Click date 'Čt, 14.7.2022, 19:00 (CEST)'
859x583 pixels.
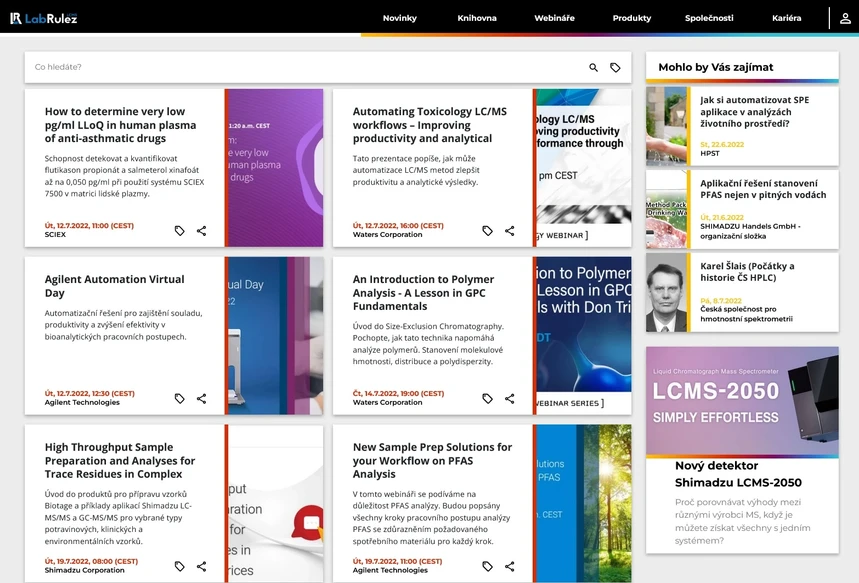click(398, 393)
